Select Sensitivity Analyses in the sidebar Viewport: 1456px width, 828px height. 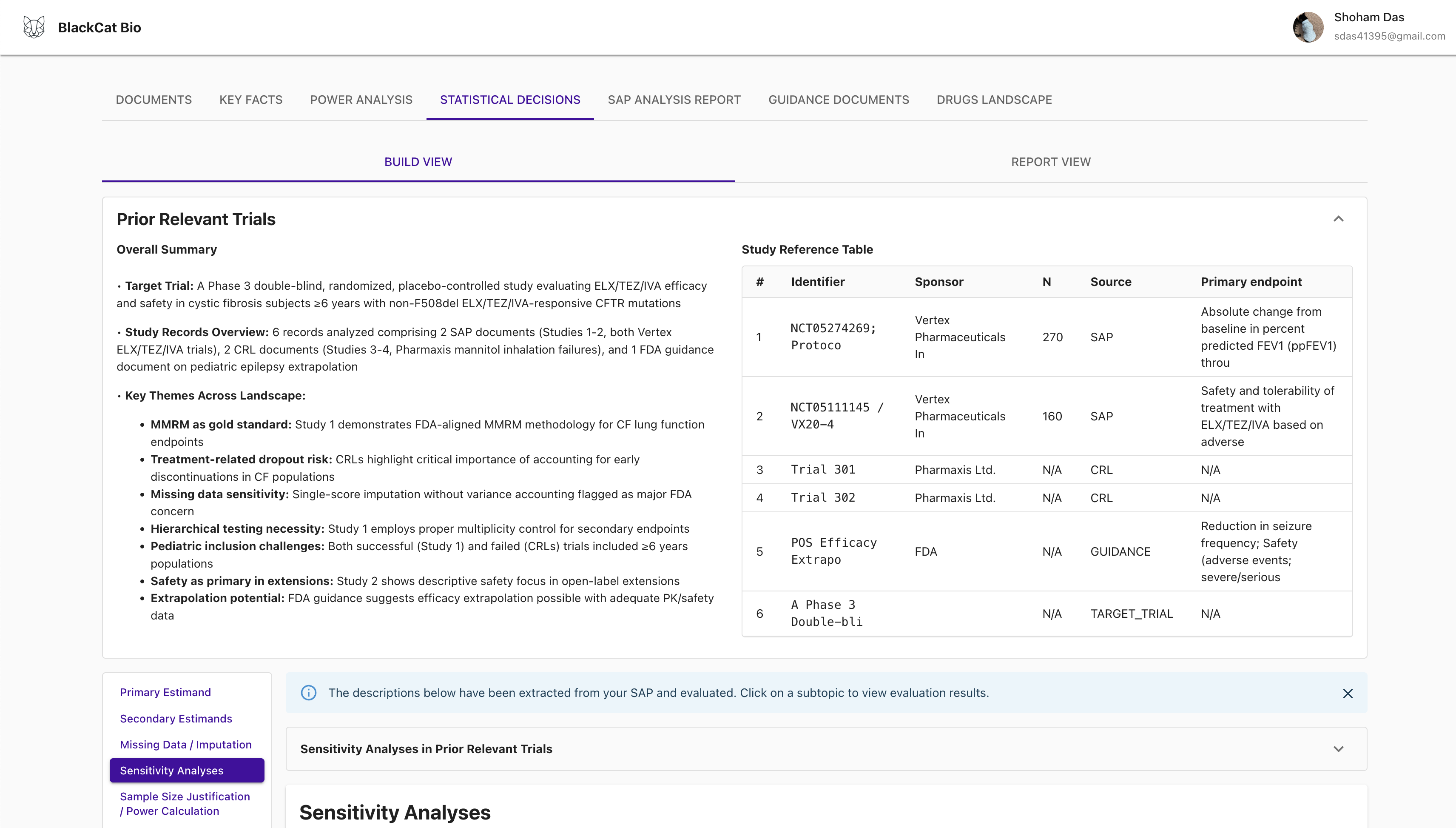click(x=187, y=771)
